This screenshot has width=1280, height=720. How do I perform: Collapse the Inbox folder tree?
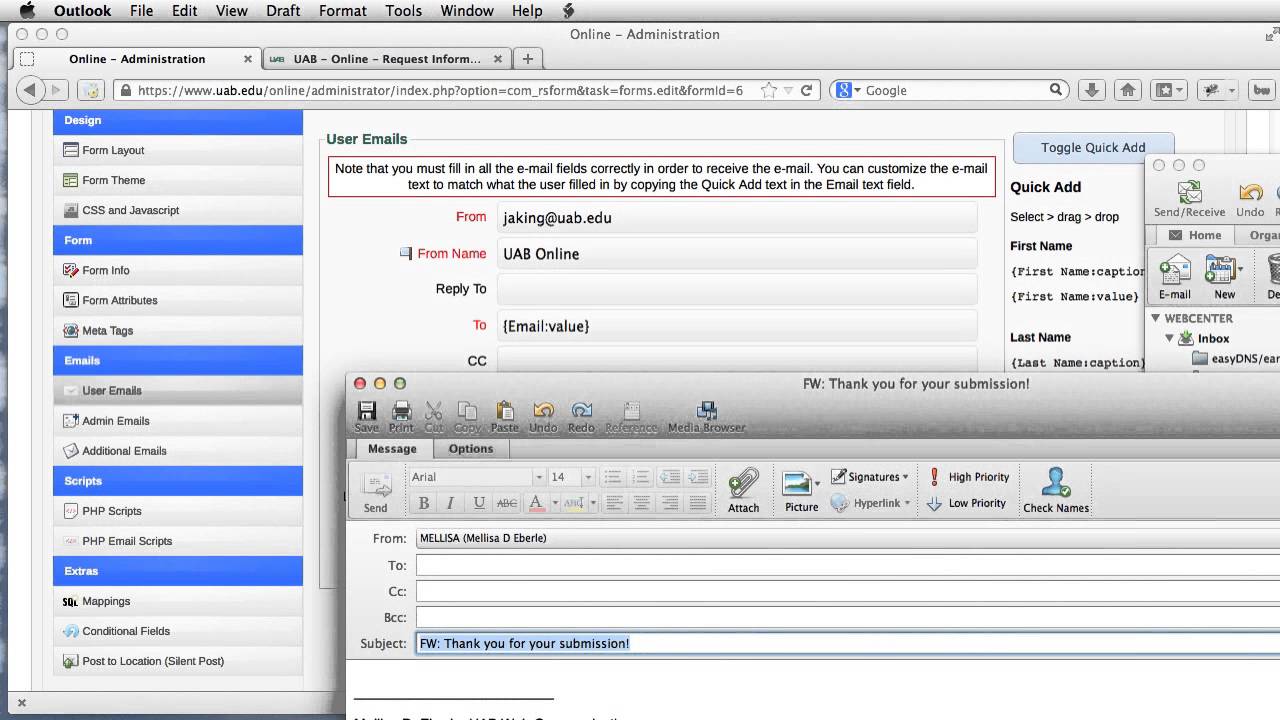pos(1170,338)
